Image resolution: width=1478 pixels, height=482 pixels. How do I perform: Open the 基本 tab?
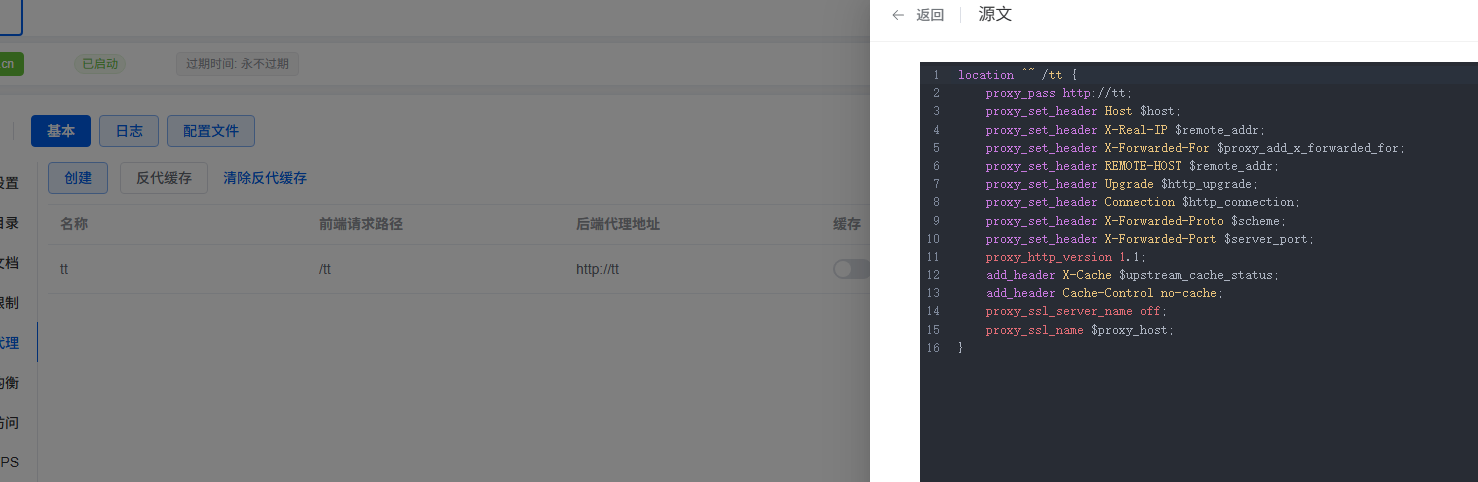pos(61,131)
